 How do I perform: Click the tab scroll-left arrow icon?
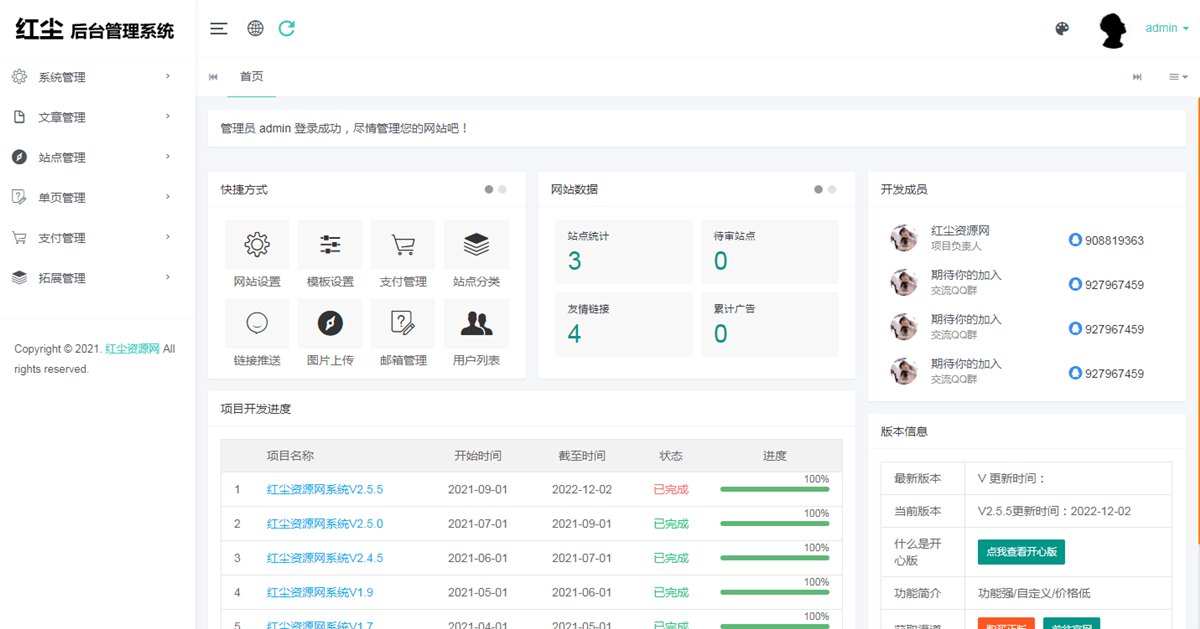[213, 77]
